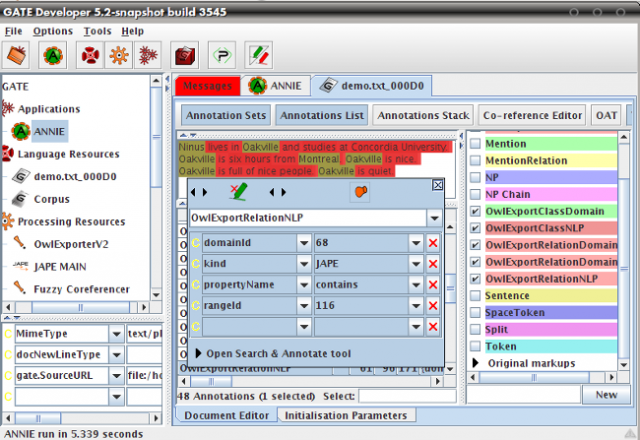Open the File menu
Viewport: 640px width, 440px height.
coord(13,31)
